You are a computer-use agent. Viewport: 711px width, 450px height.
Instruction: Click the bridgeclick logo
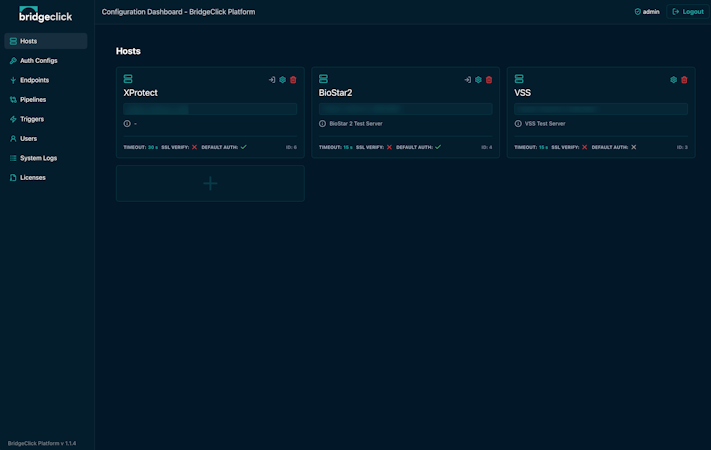[x=45, y=15]
